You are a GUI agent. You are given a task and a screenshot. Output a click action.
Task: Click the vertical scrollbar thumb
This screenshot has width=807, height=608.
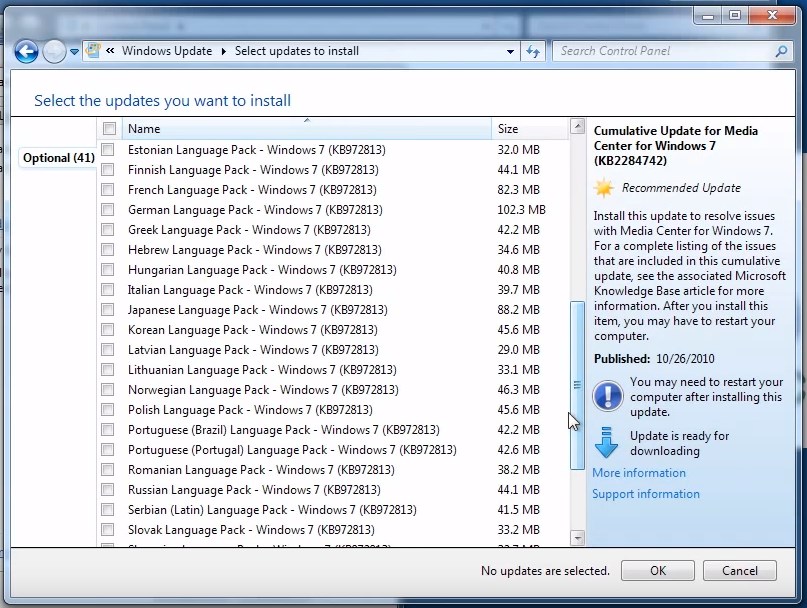(x=576, y=385)
